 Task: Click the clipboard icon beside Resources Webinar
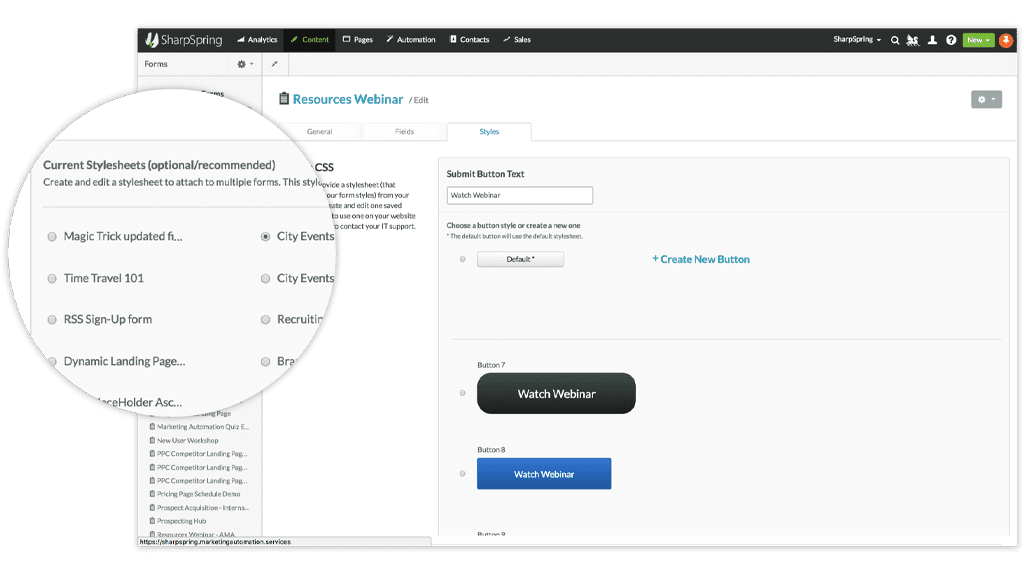coord(283,99)
